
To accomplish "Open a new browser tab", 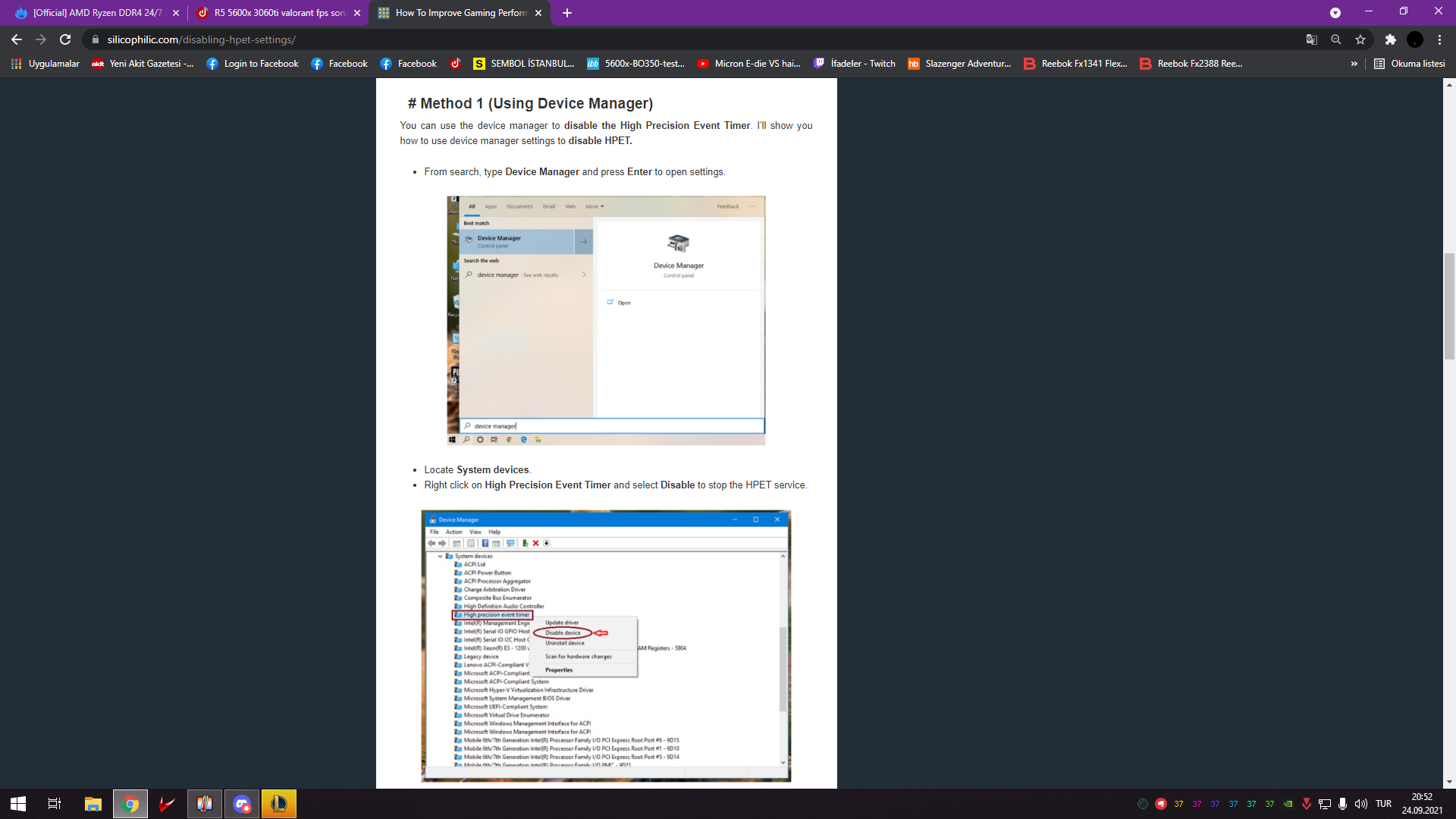I will tap(567, 13).
